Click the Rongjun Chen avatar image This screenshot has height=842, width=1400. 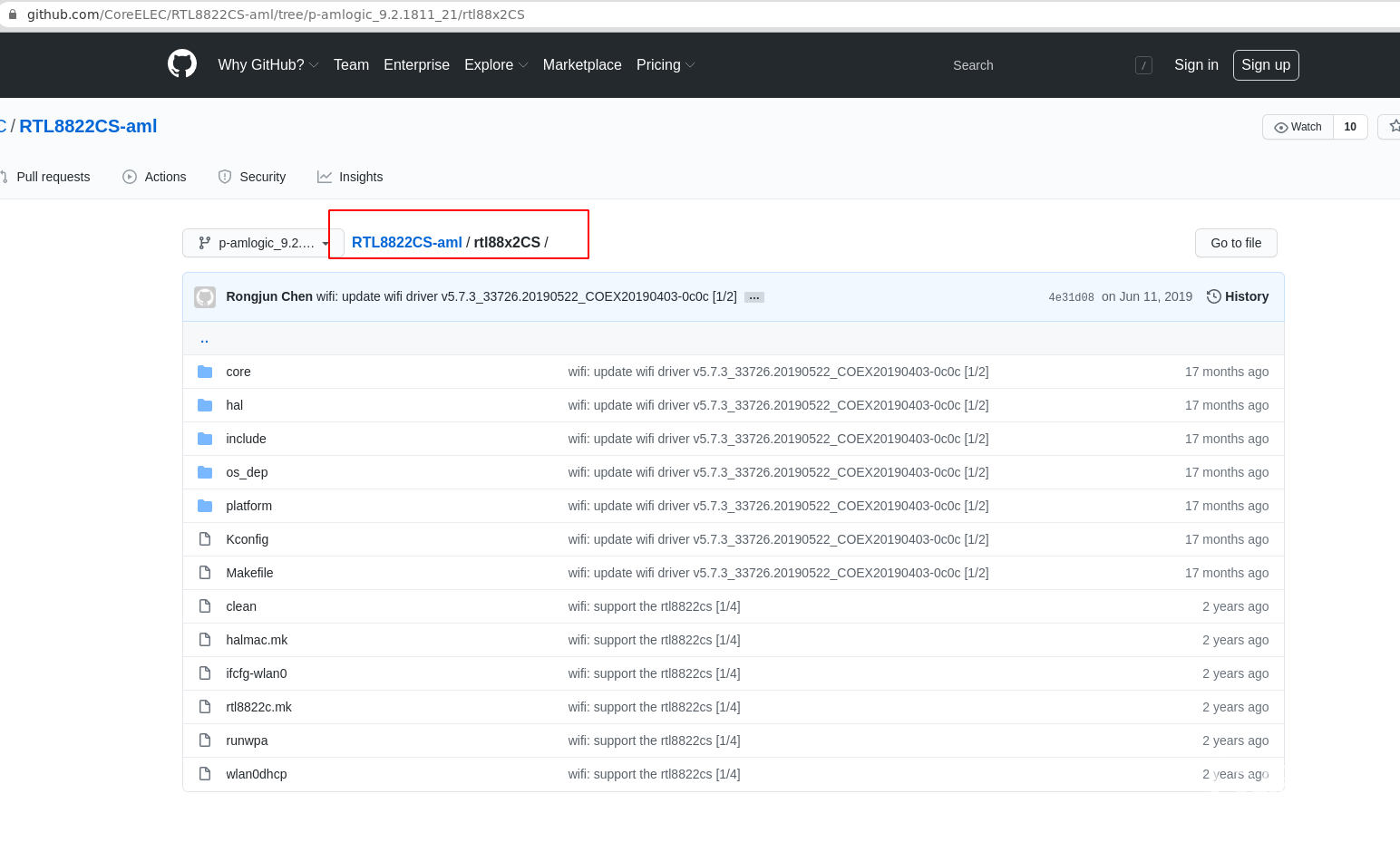pos(205,297)
